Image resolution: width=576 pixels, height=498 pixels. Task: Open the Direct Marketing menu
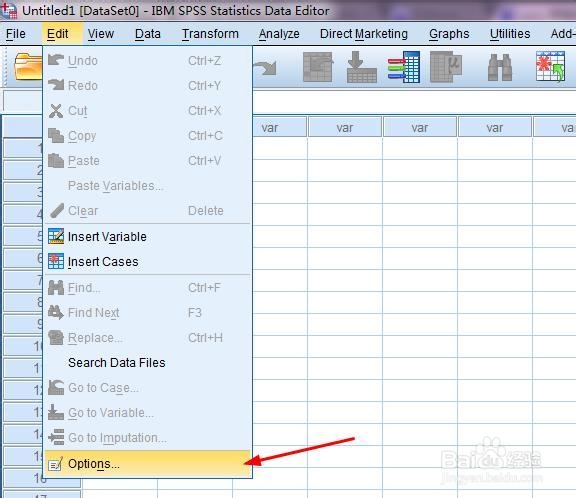click(364, 34)
